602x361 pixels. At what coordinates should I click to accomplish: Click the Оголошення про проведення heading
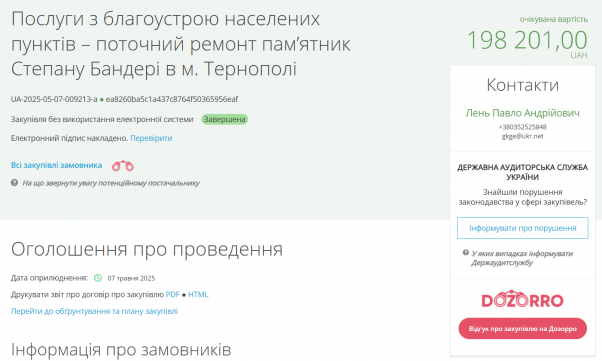pos(147,249)
